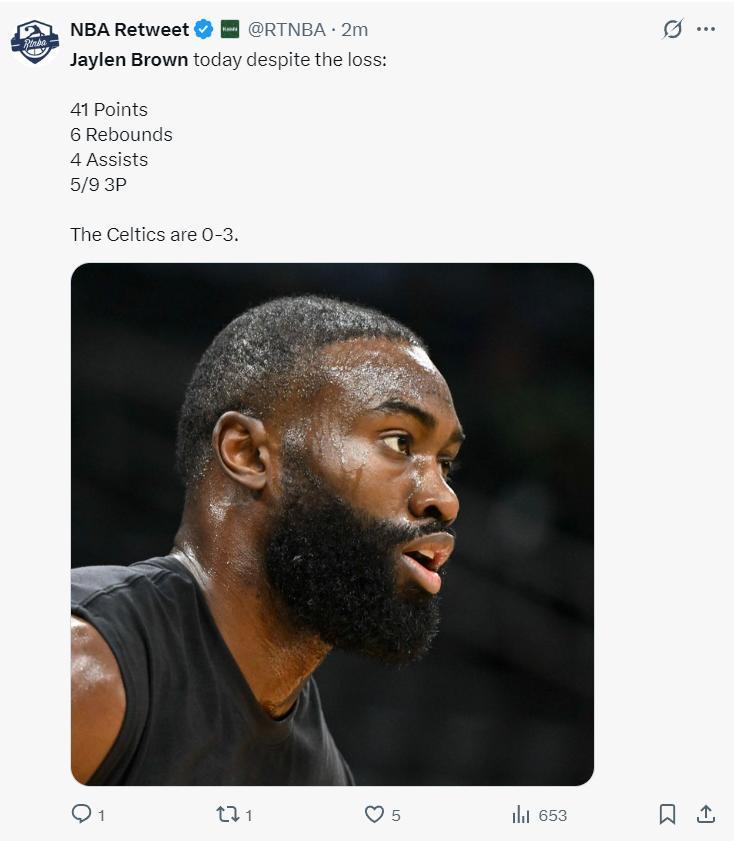Screen dimensions: 734x841
Task: Open the bearded player photo
Action: coord(332,524)
